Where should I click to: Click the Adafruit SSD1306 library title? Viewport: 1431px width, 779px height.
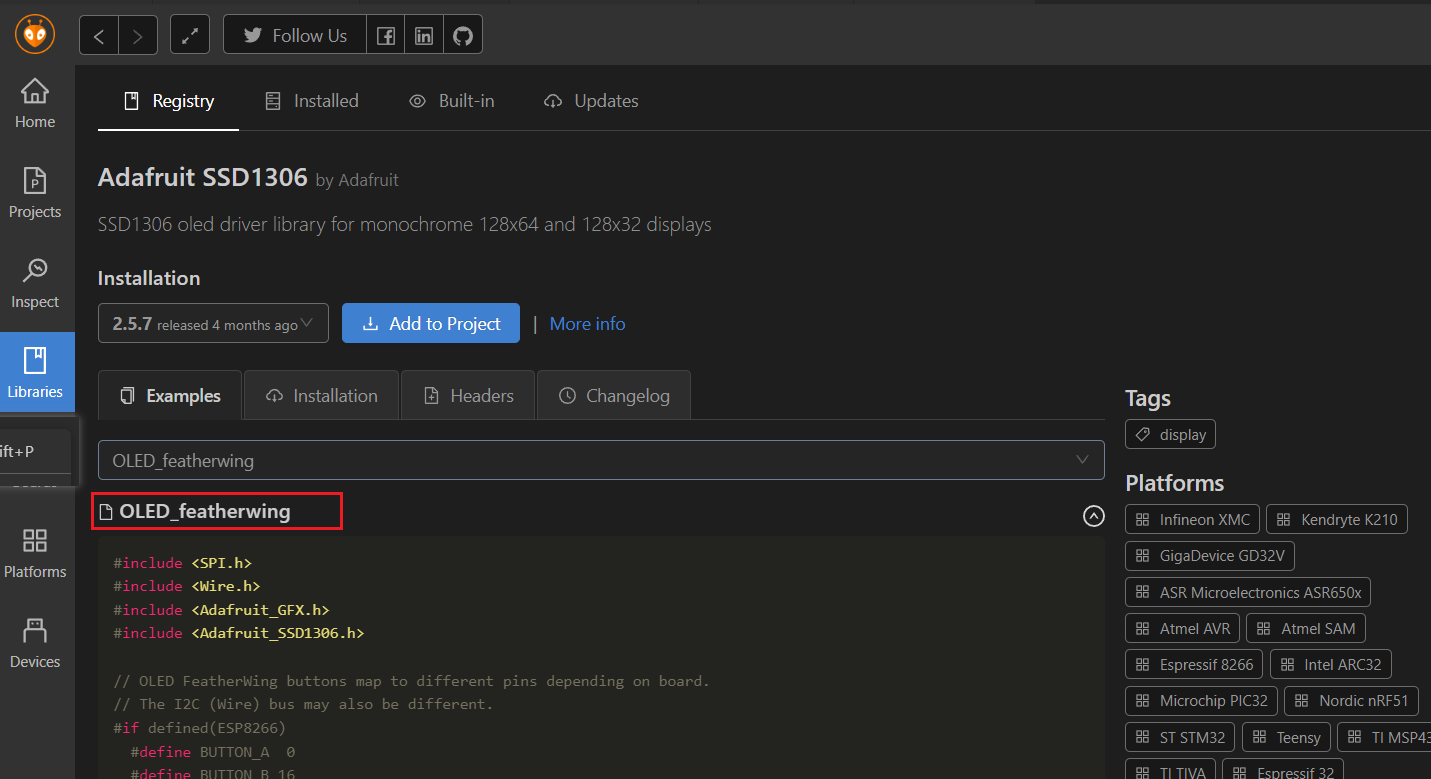tap(202, 178)
